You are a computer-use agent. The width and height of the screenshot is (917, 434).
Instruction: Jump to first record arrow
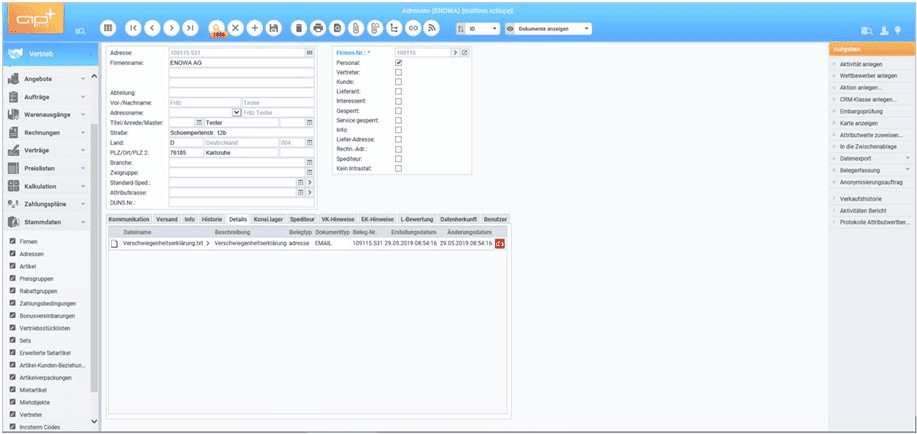(x=134, y=29)
